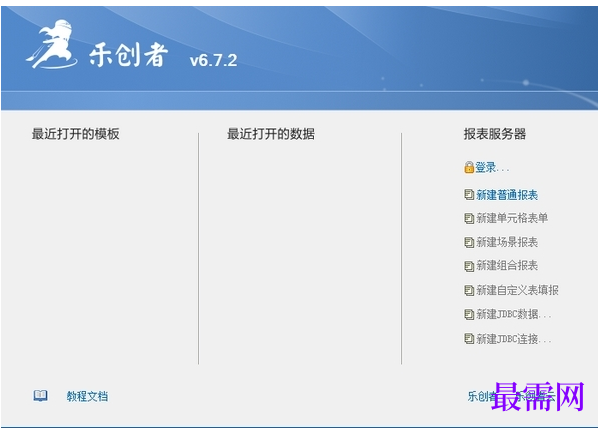The width and height of the screenshot is (603, 428).
Task: Click the document icon beside 新建JDBC连接
Action: [469, 339]
